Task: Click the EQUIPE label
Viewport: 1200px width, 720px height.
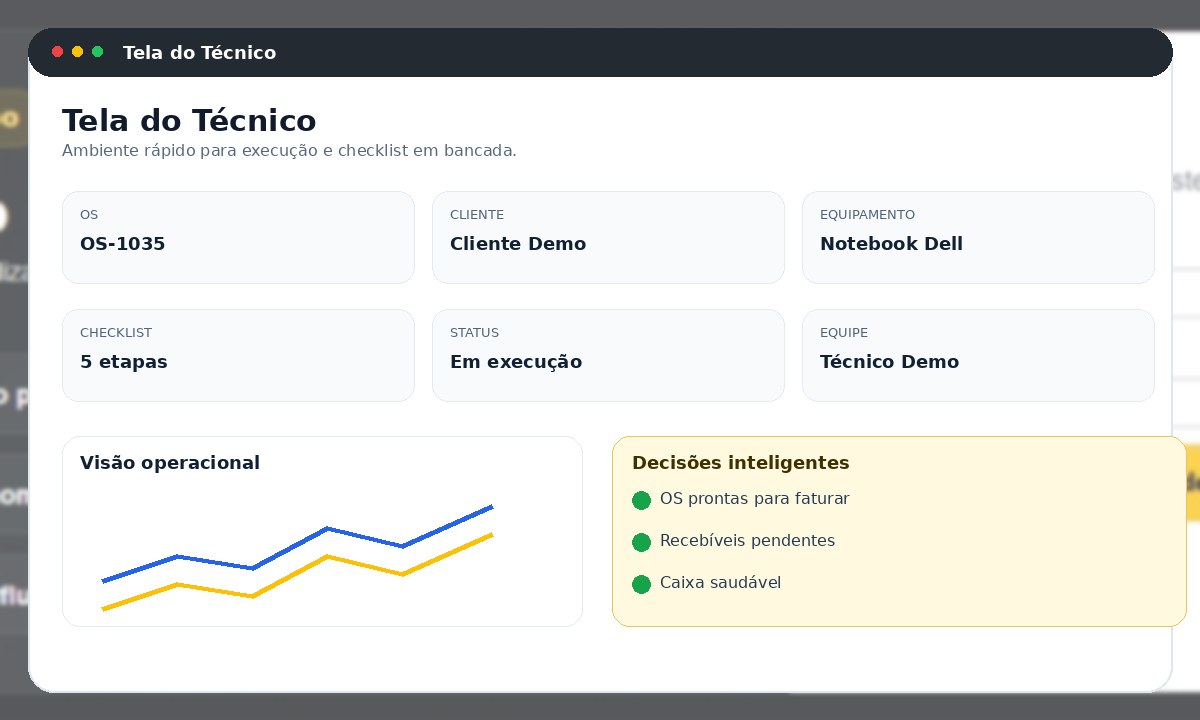Action: [844, 333]
